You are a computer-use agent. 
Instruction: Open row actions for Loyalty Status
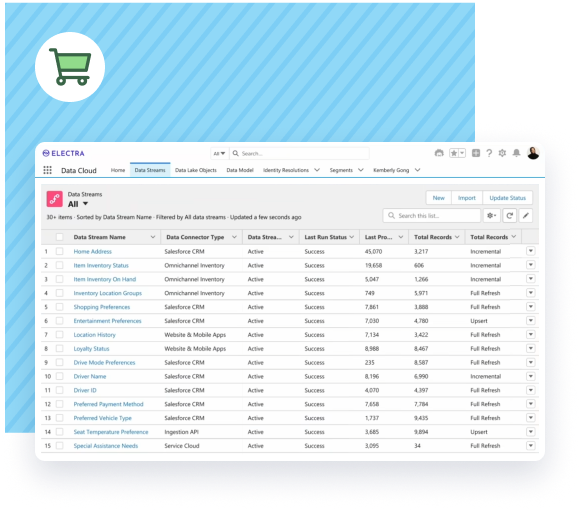pyautogui.click(x=531, y=348)
